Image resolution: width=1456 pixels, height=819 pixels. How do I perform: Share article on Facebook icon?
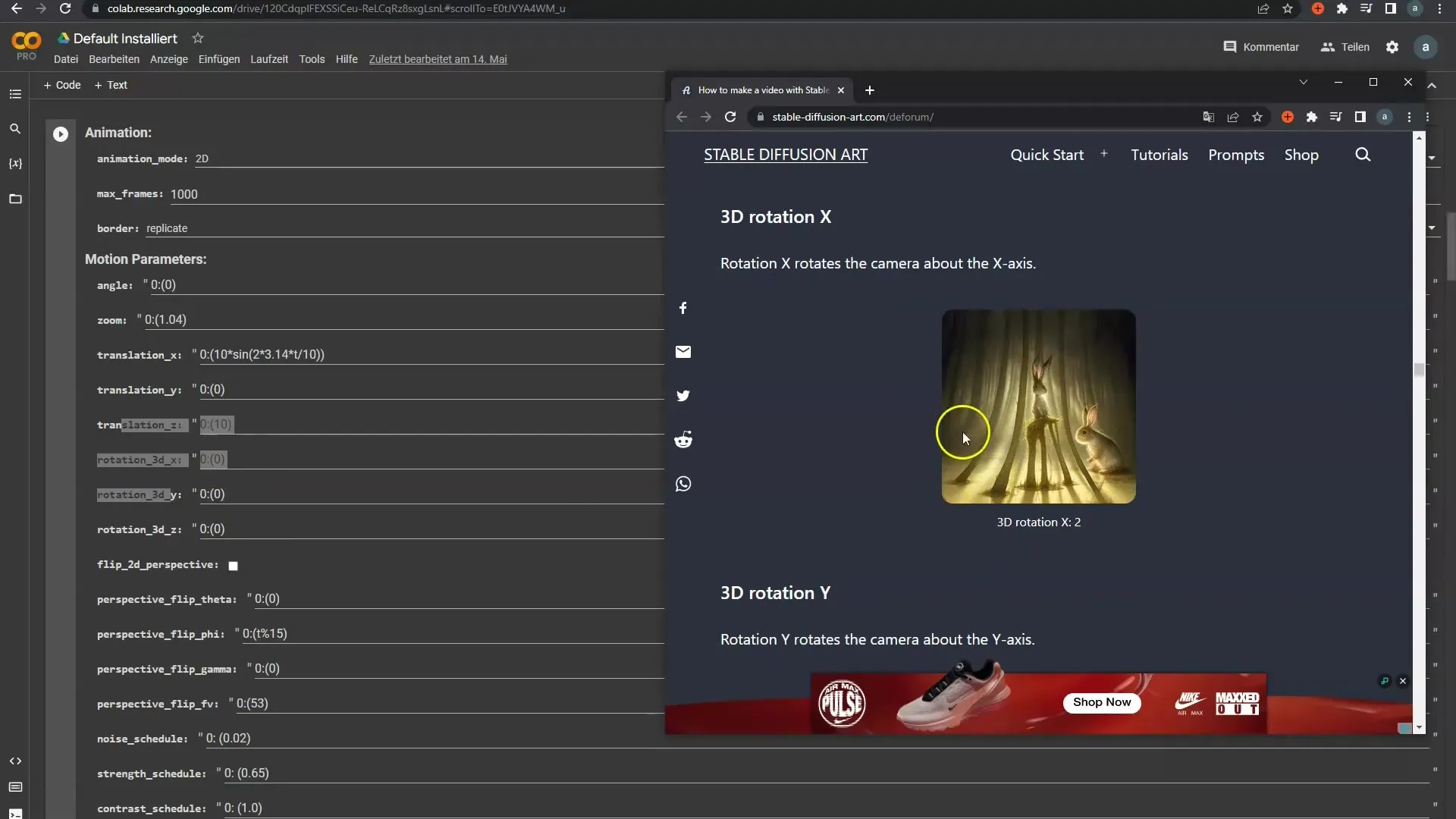coord(683,308)
